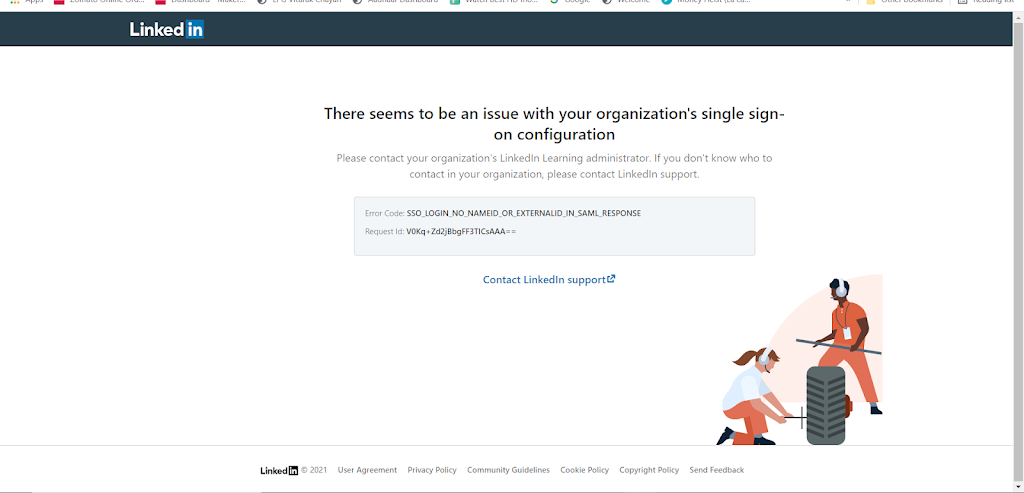Click Send Feedback in footer
This screenshot has width=1024, height=493.
pyautogui.click(x=716, y=470)
